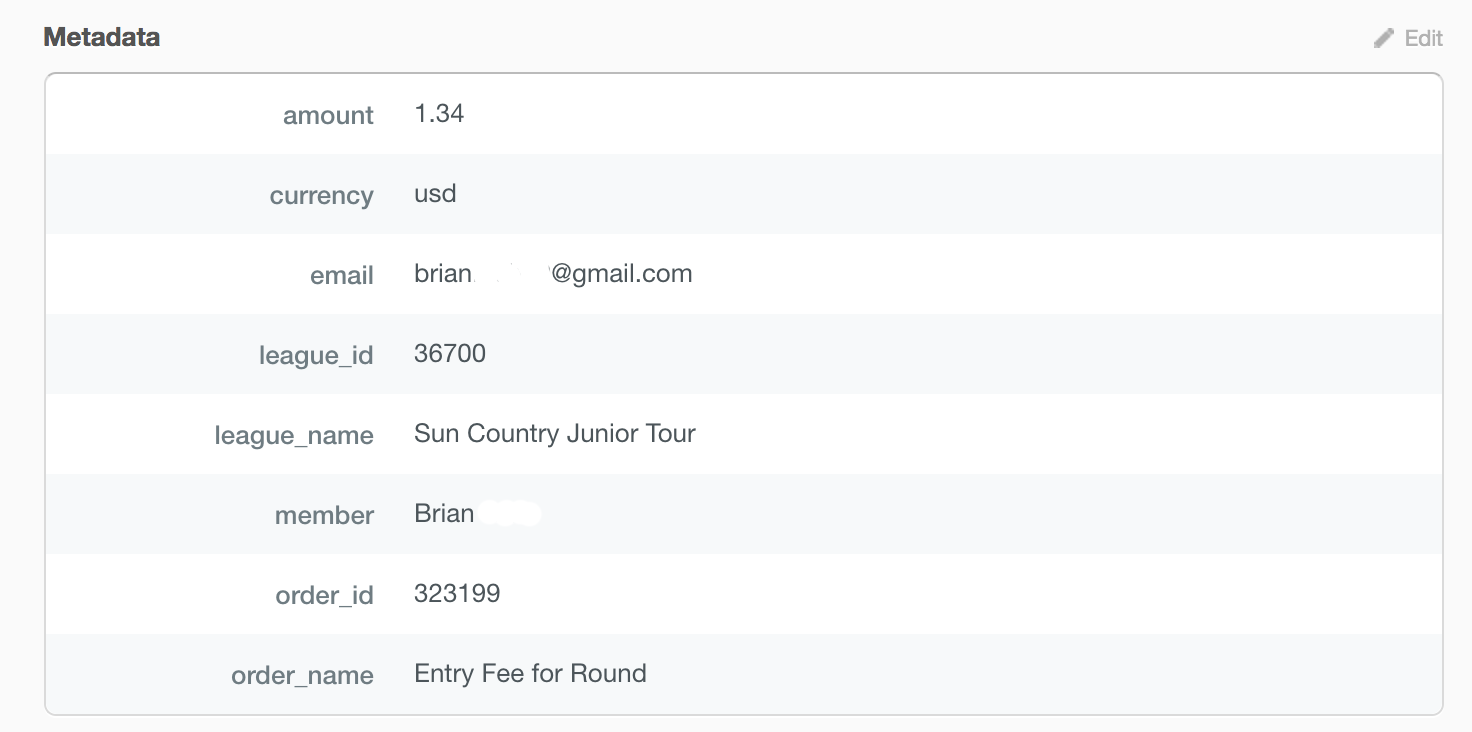Screen dimensions: 1472x732
Task: Click the league_name key label
Action: 294,436
